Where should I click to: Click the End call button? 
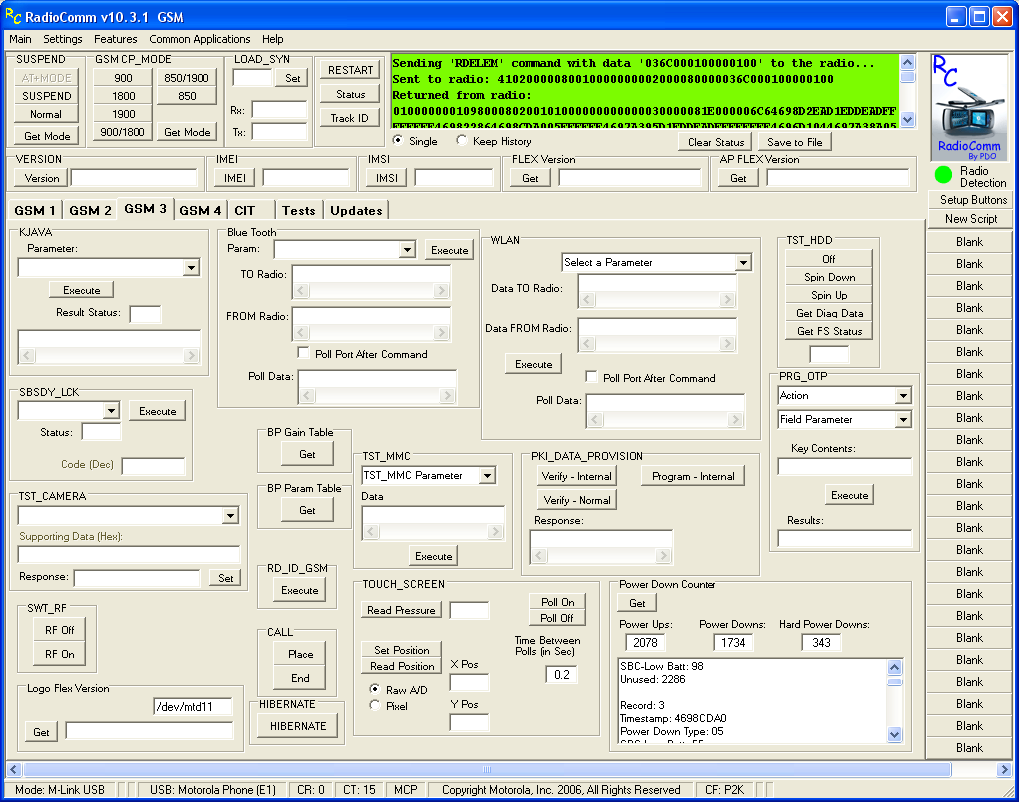coord(300,678)
